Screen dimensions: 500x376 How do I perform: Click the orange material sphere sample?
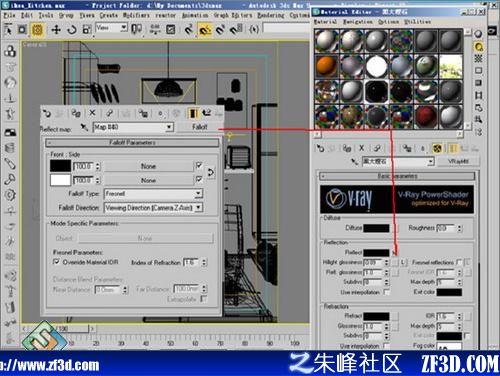tap(326, 66)
